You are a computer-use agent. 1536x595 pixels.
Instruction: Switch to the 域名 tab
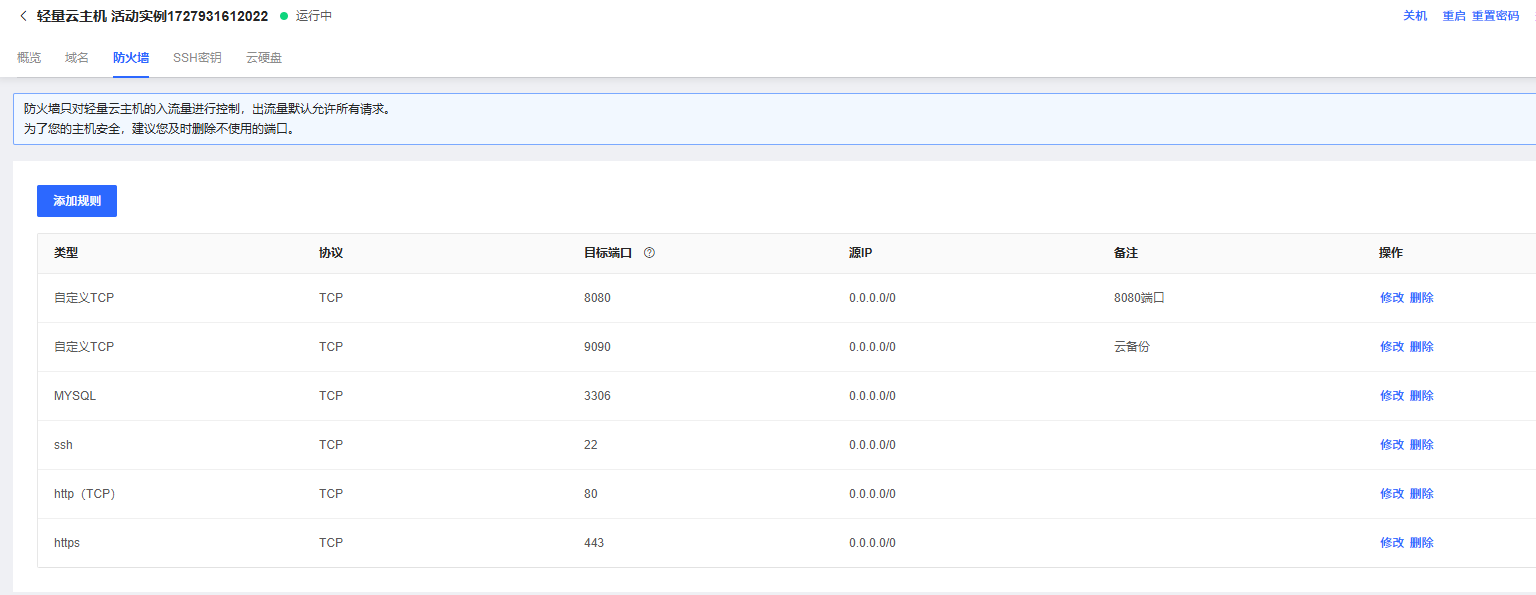77,58
